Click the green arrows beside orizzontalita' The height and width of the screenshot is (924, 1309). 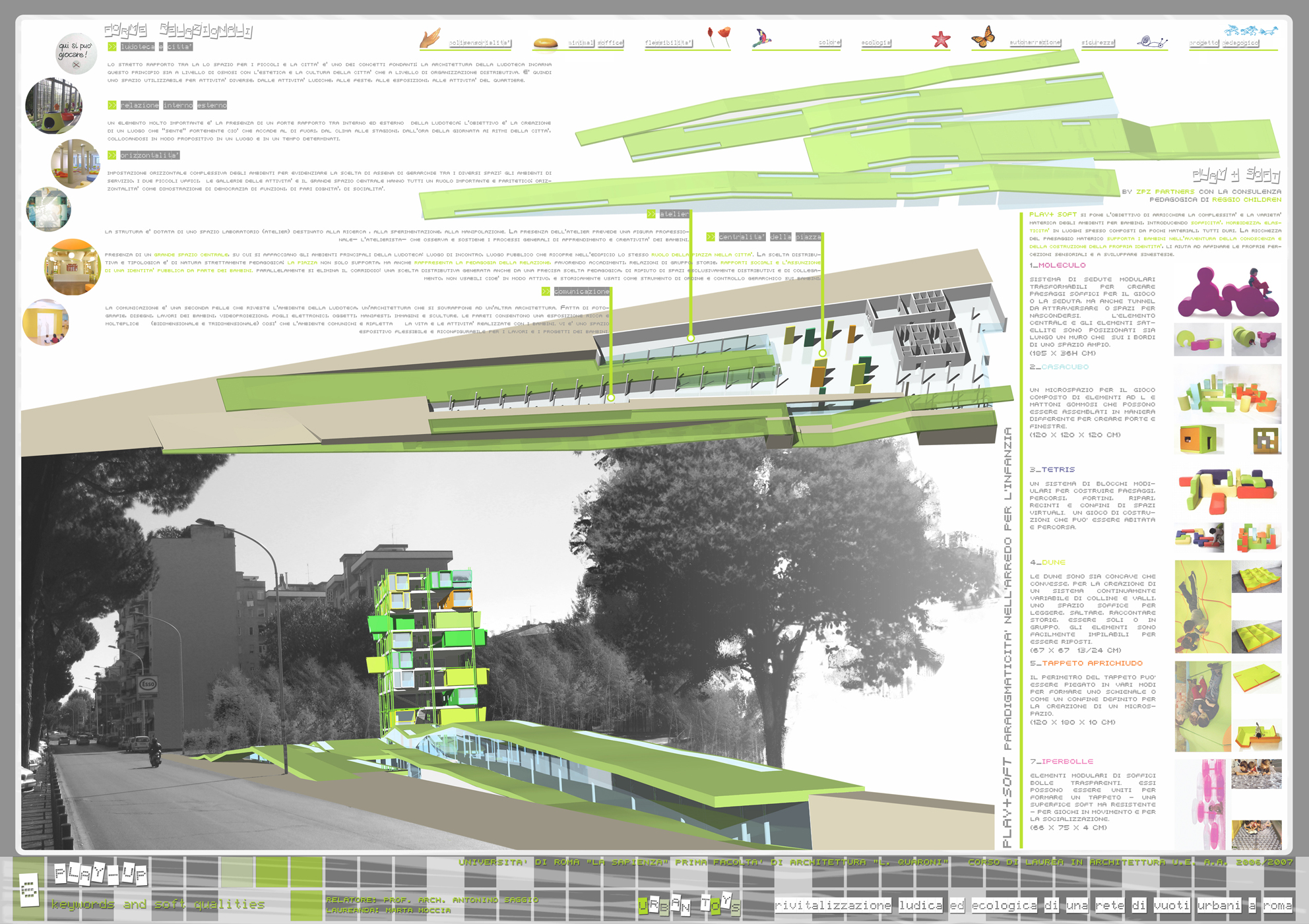[x=112, y=156]
